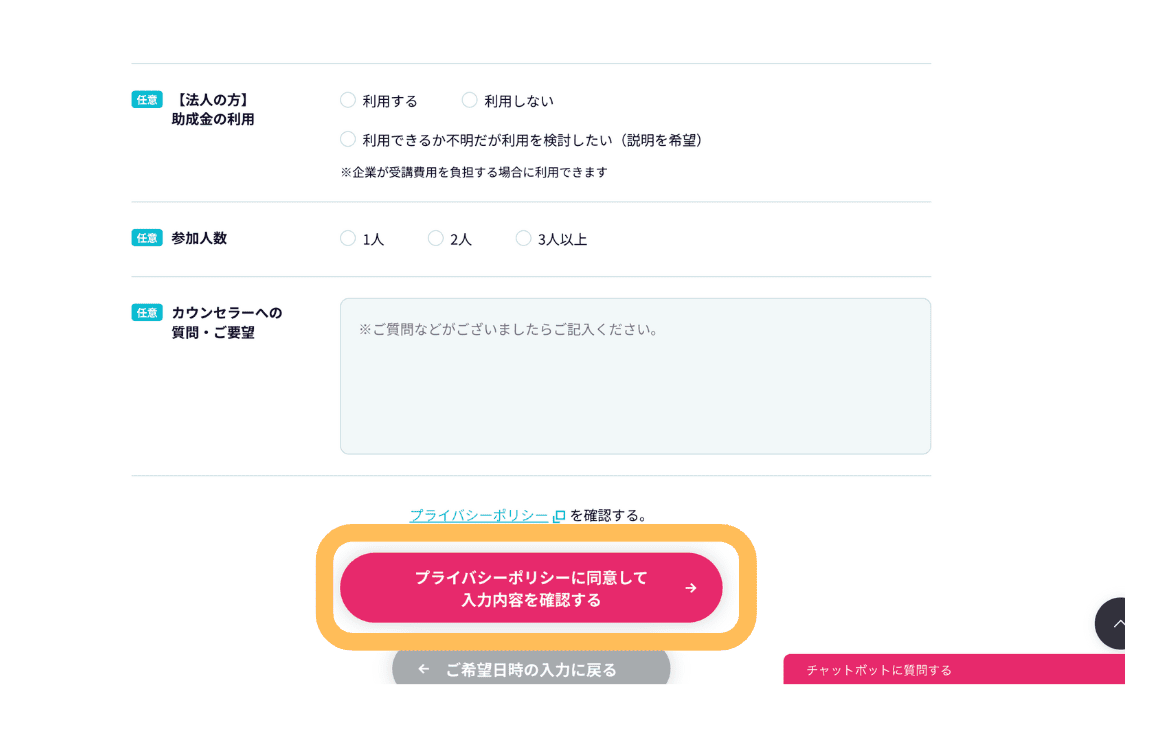Pick the 3人以上 participants option

[523, 238]
